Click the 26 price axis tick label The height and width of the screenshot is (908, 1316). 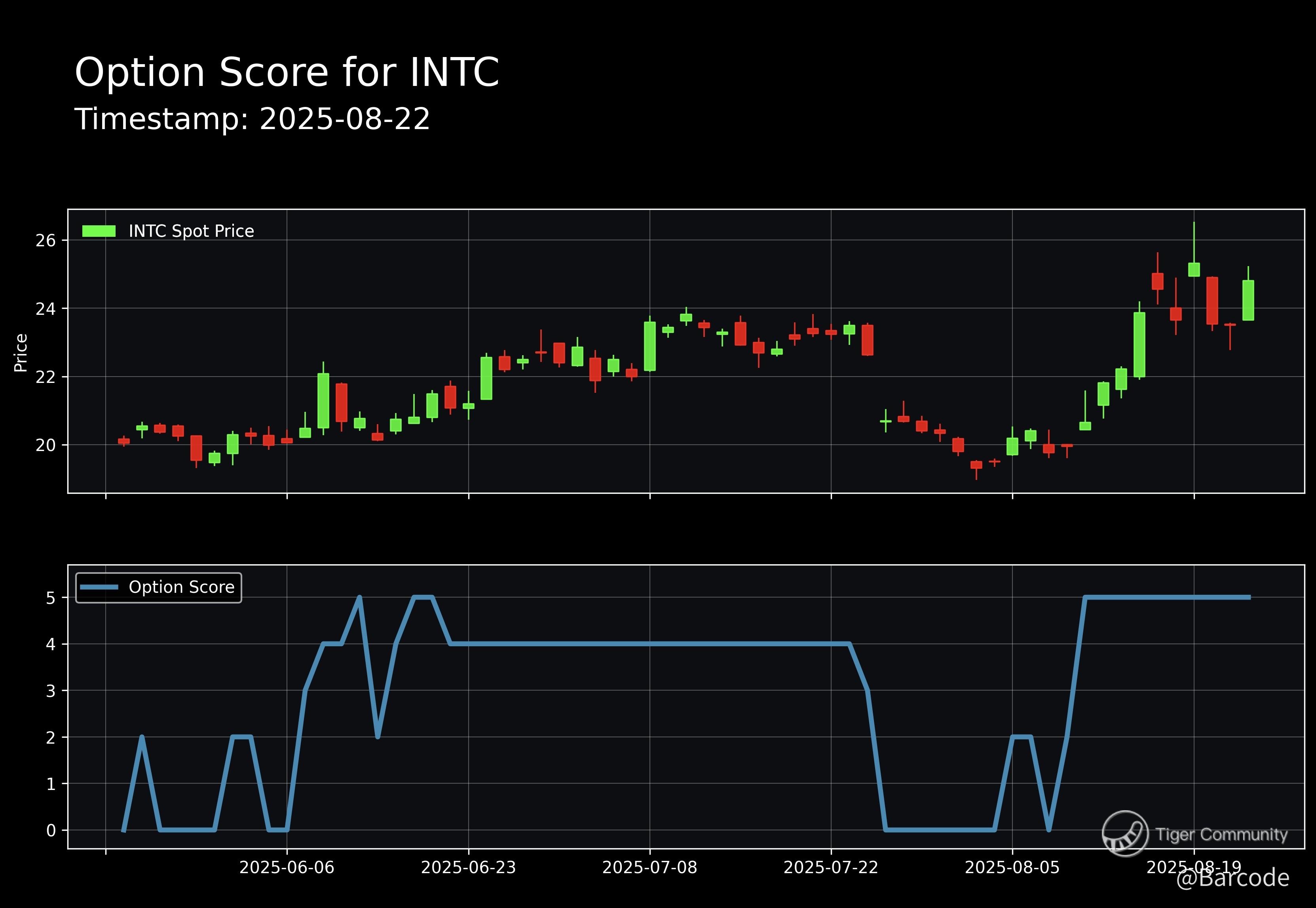pos(46,241)
